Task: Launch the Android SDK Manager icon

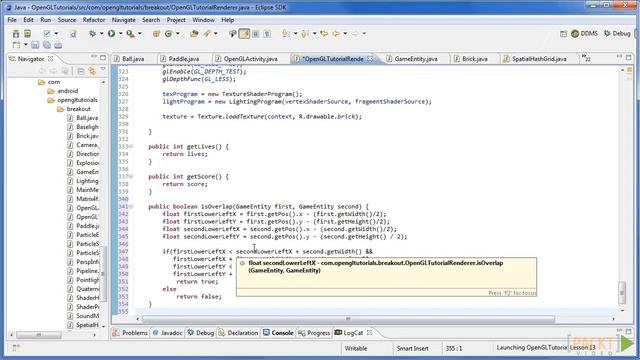Action: (x=16, y=33)
